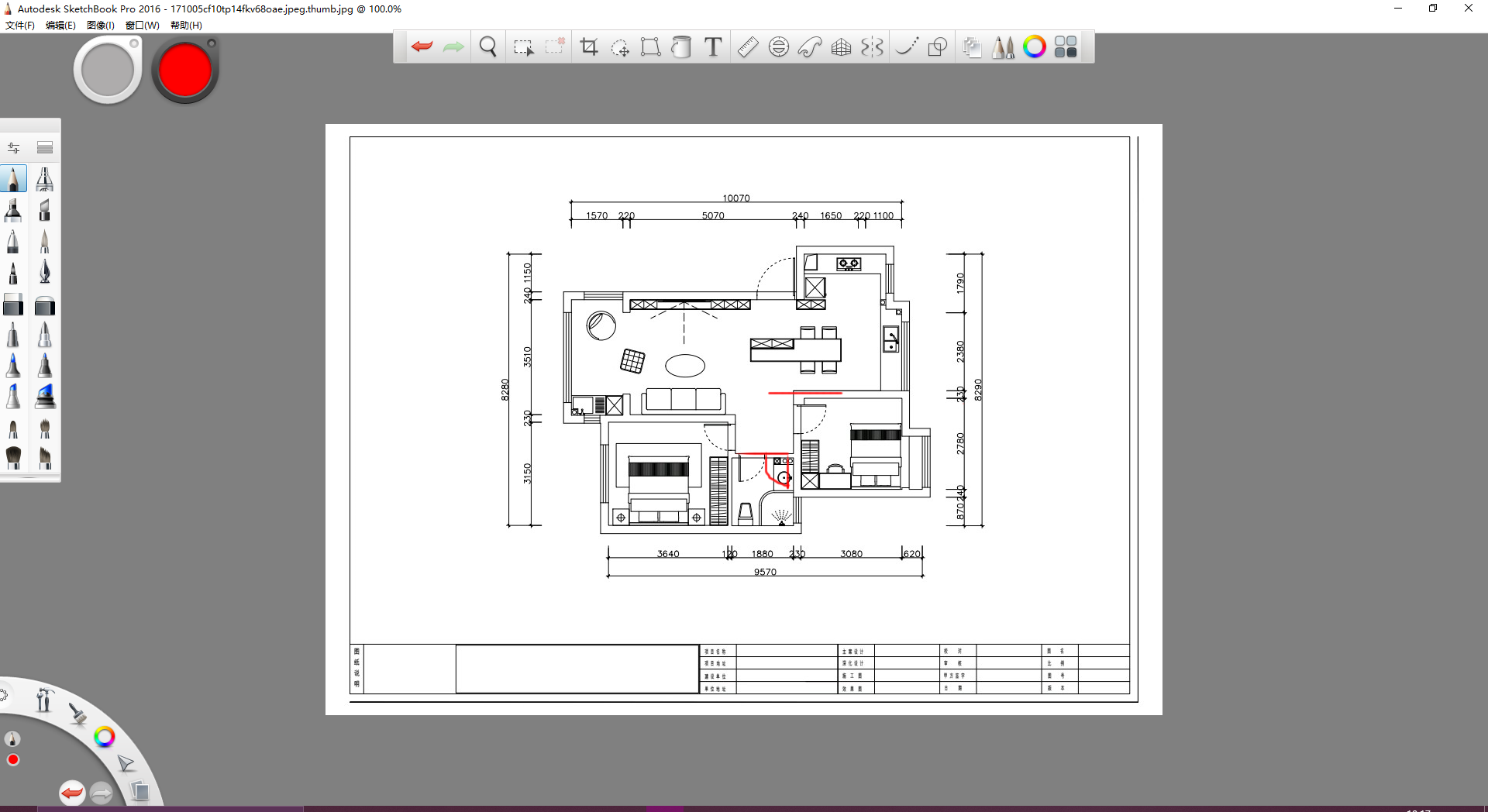Select the Crop tool
Image resolution: width=1488 pixels, height=812 pixels.
[589, 47]
